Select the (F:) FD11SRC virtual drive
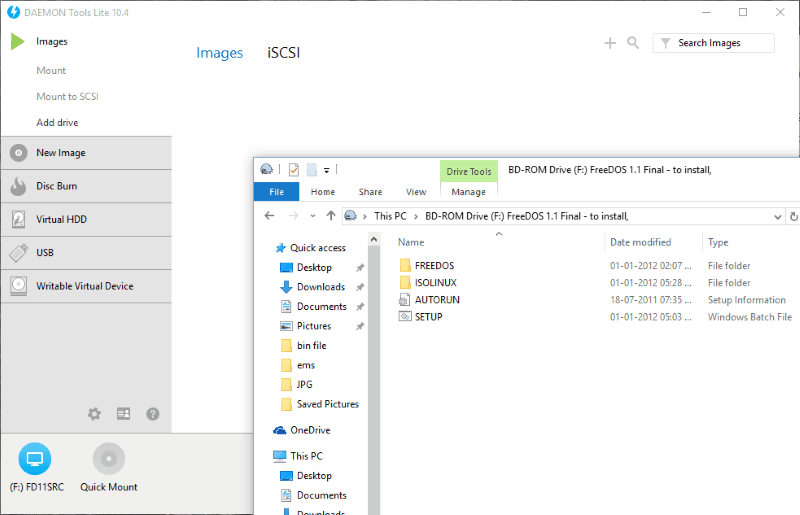This screenshot has width=800, height=515. coord(35,458)
